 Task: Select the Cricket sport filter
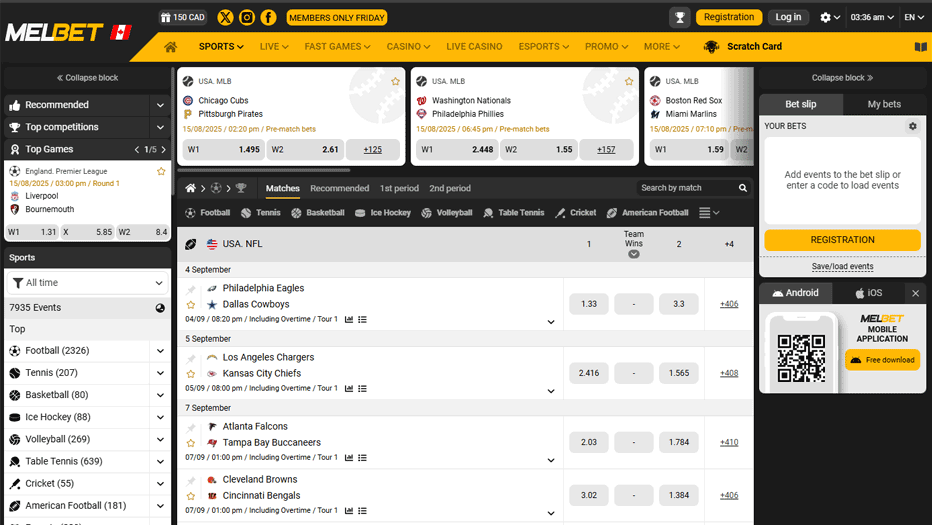(x=575, y=213)
